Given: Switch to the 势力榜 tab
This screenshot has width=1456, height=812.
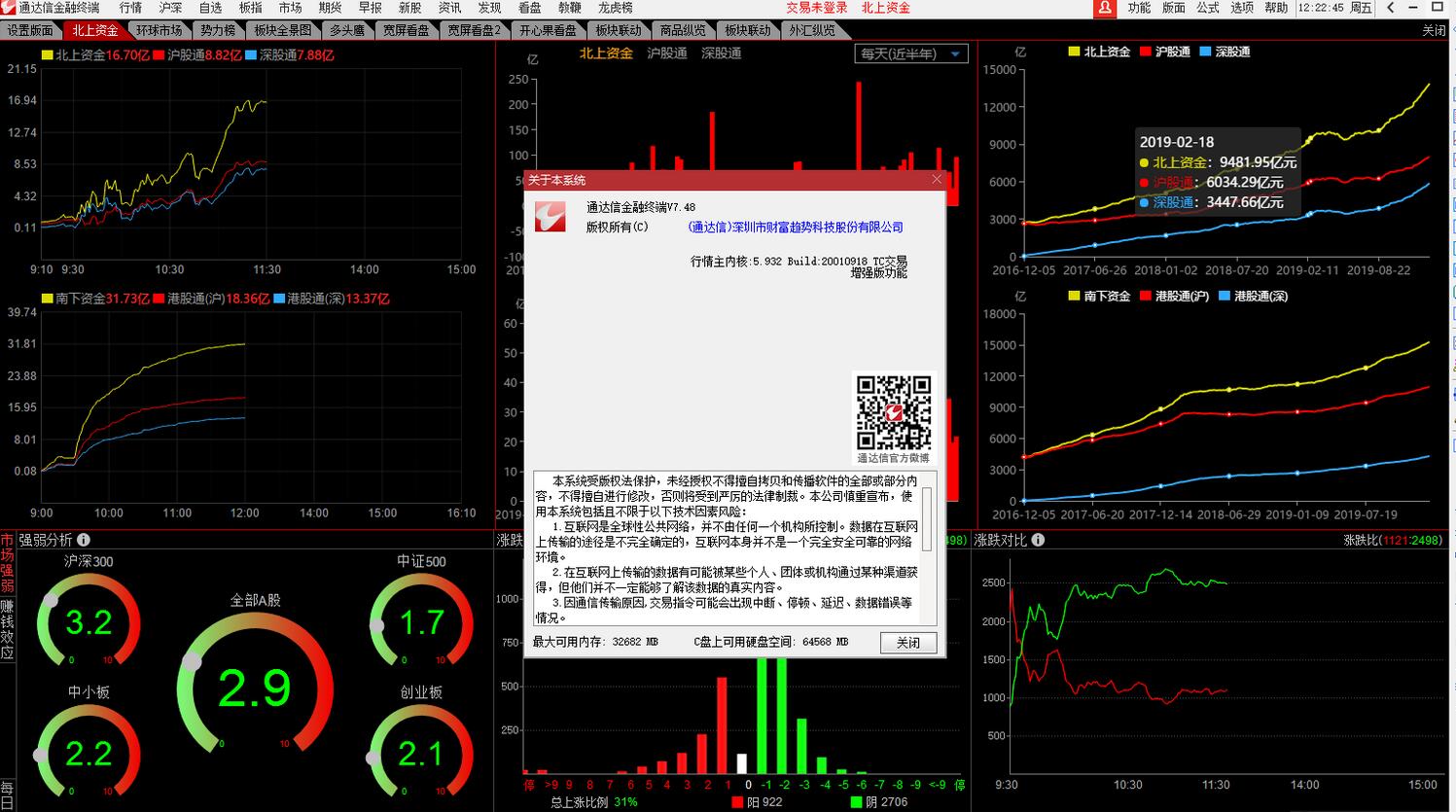Looking at the screenshot, I should 218,30.
